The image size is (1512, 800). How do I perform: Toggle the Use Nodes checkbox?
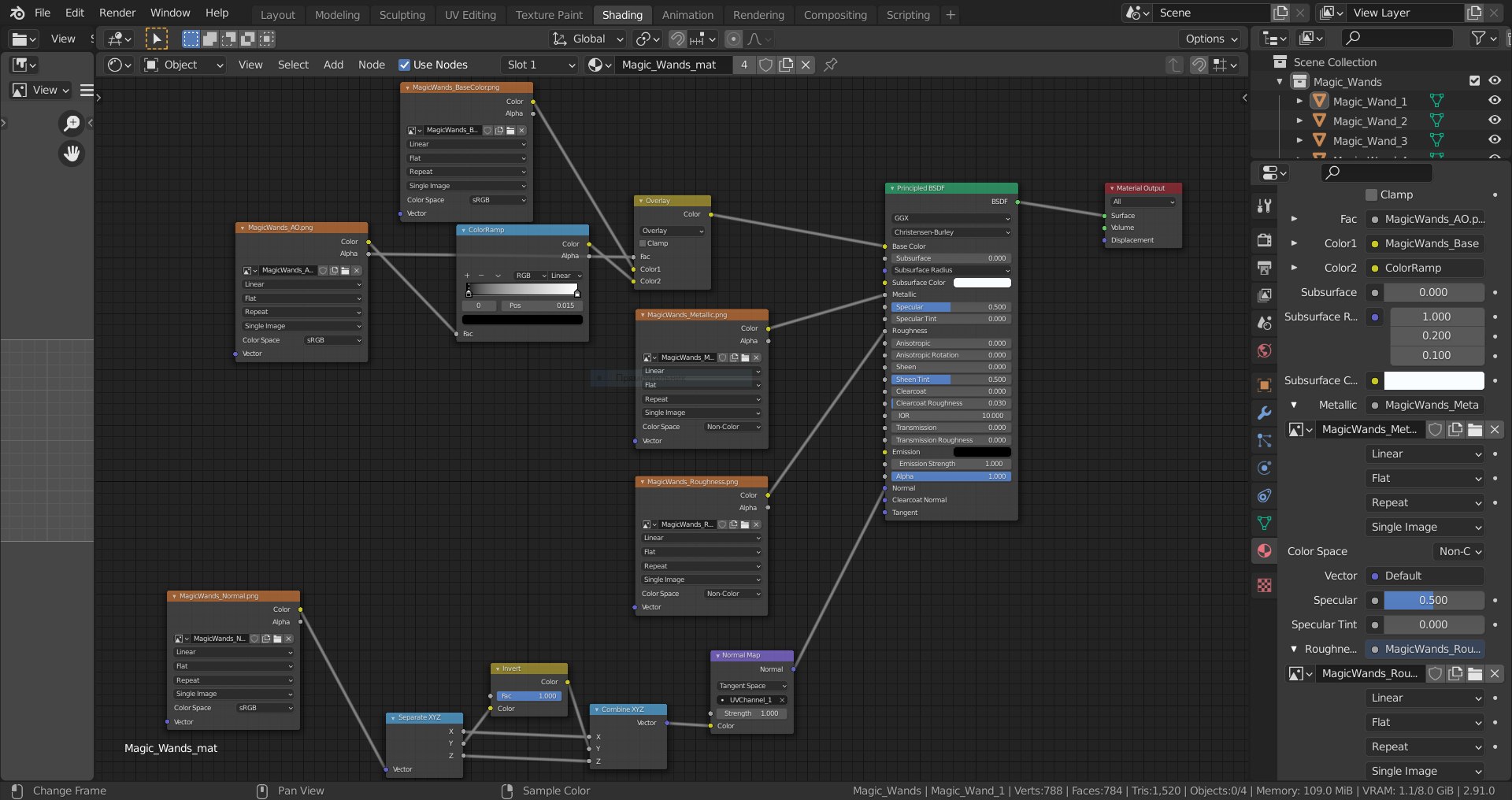404,65
